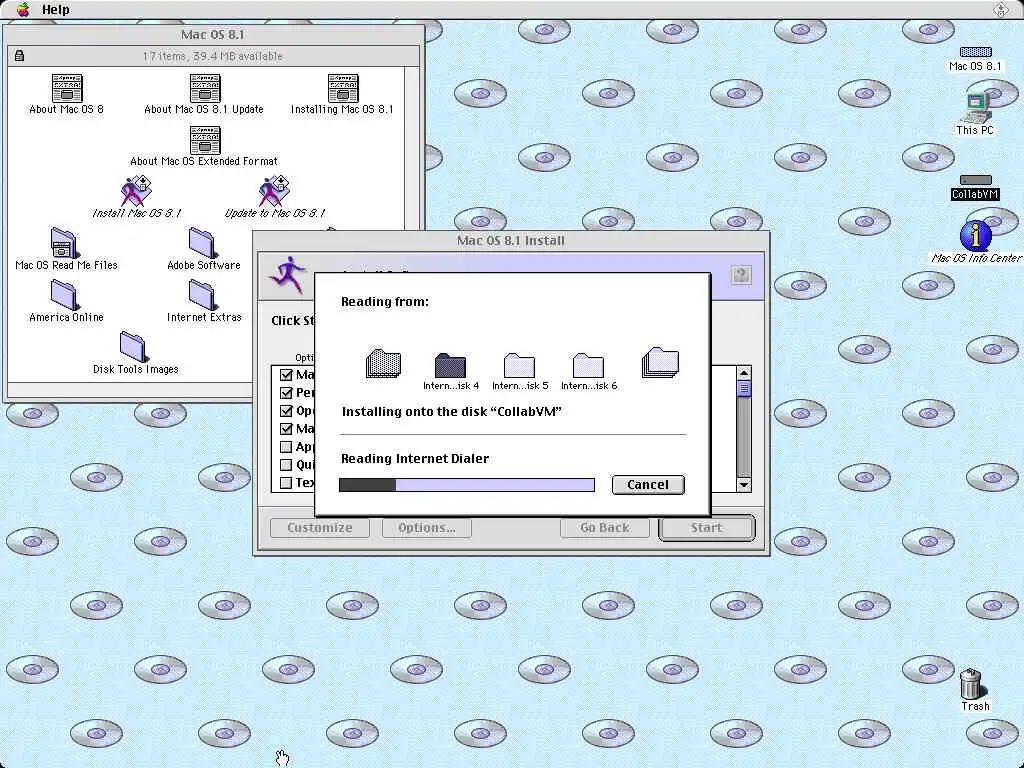Enable the 'Ap' checkbox in list
The width and height of the screenshot is (1024, 768).
pyautogui.click(x=286, y=447)
